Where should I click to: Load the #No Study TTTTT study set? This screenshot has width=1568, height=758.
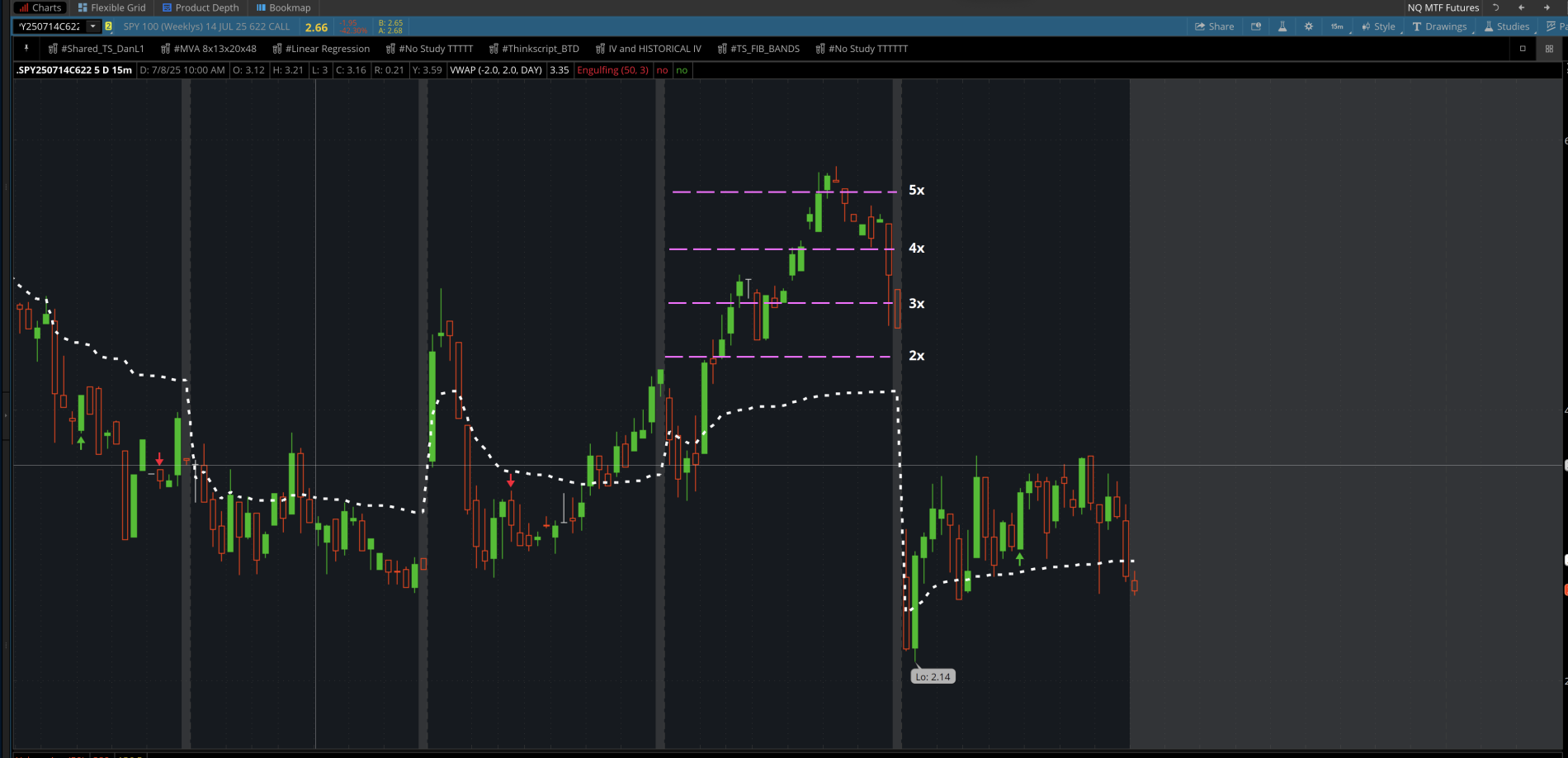tap(430, 49)
